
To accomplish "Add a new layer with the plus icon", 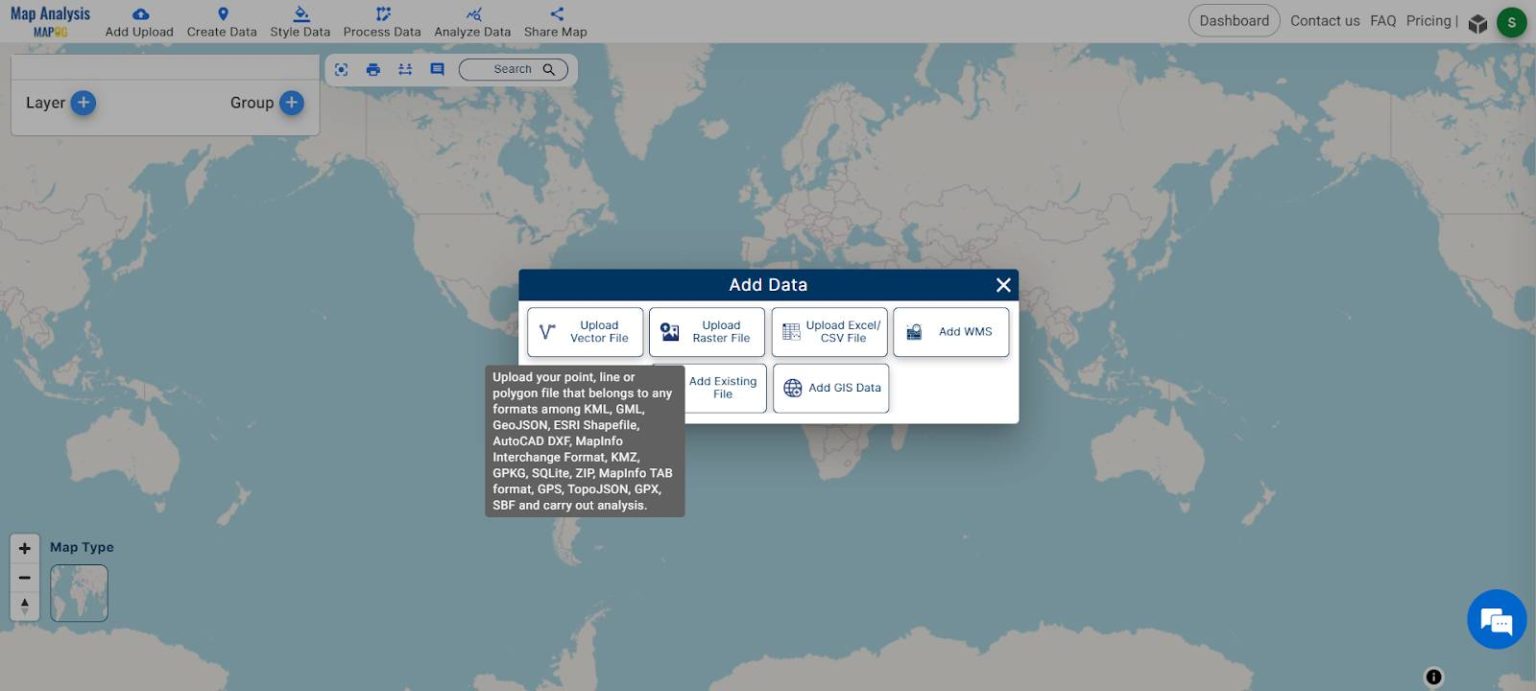I will click(83, 103).
